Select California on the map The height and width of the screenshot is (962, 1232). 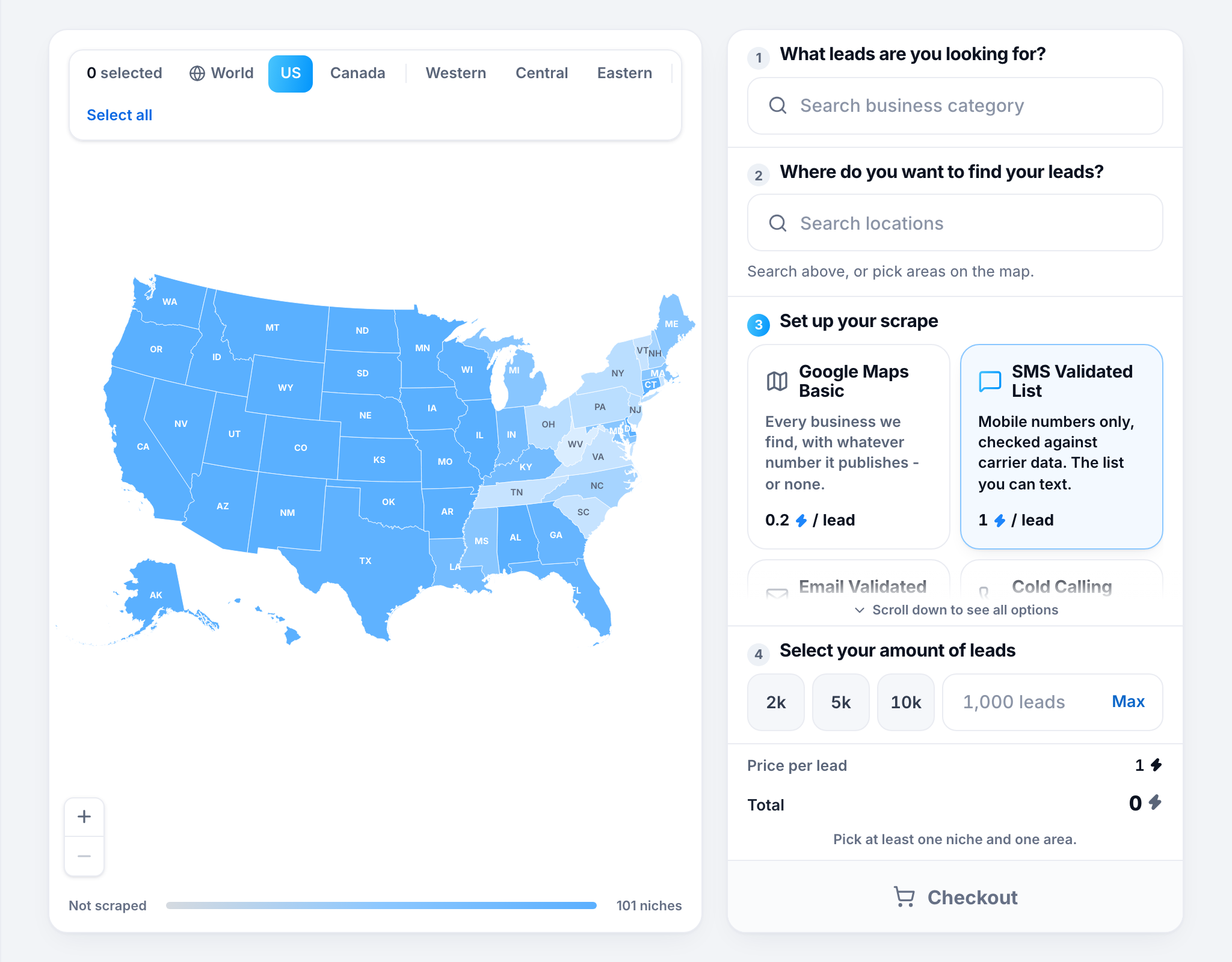143,447
